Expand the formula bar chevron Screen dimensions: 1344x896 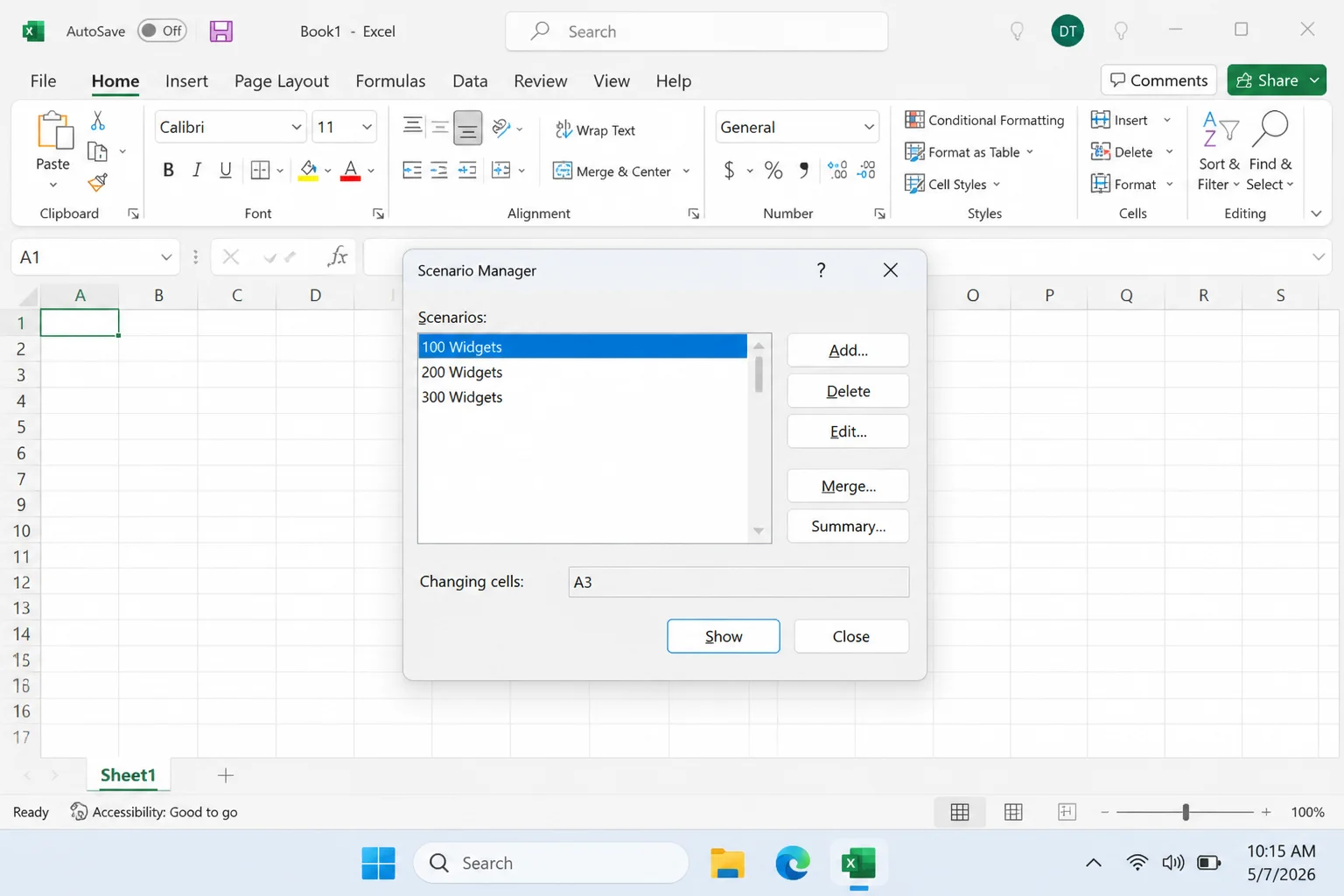1318,257
